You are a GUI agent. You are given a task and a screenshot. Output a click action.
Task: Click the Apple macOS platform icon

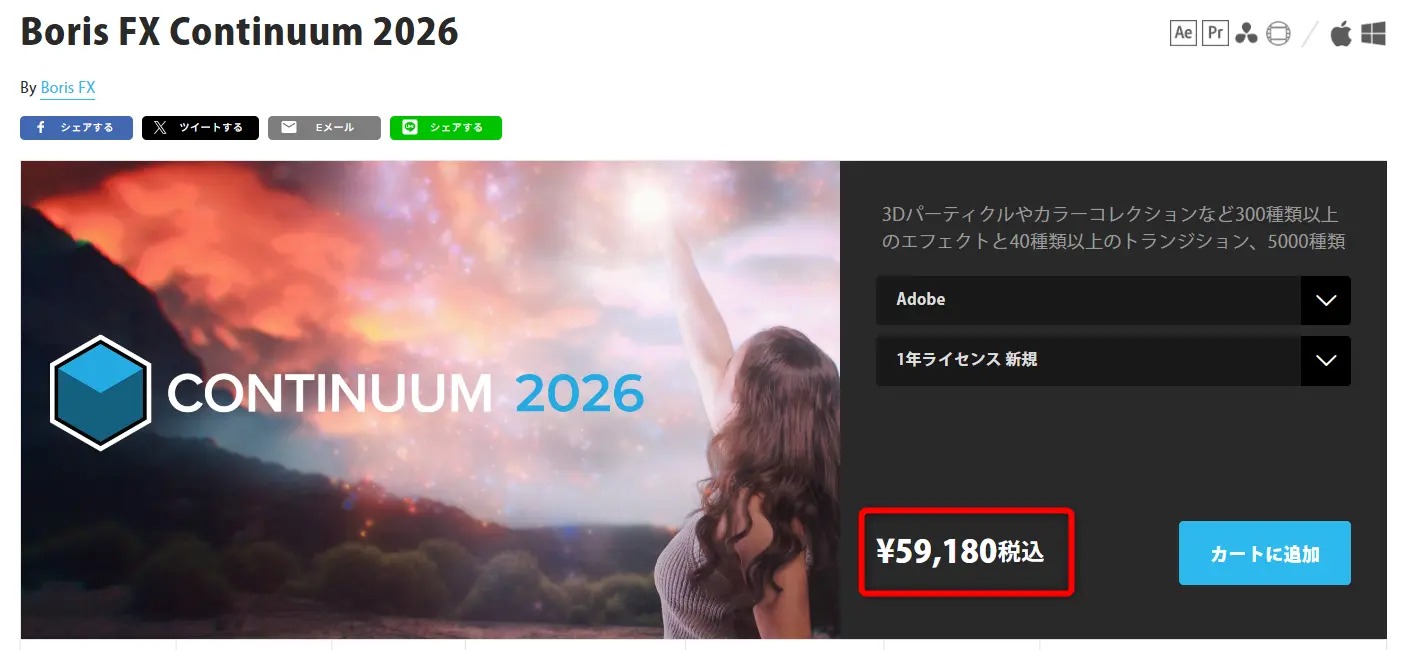click(x=1341, y=33)
